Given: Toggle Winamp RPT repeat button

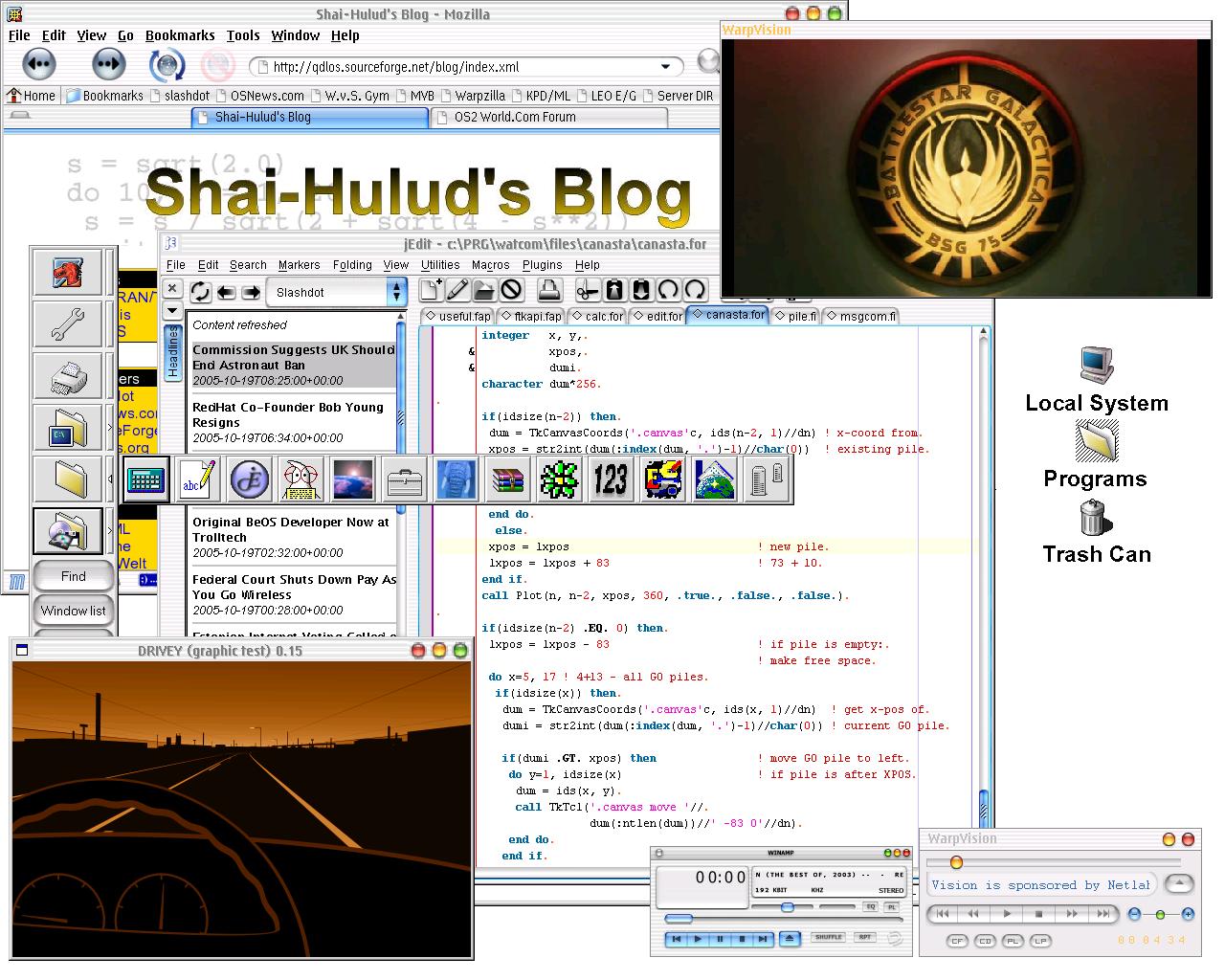Looking at the screenshot, I should pyautogui.click(x=865, y=938).
